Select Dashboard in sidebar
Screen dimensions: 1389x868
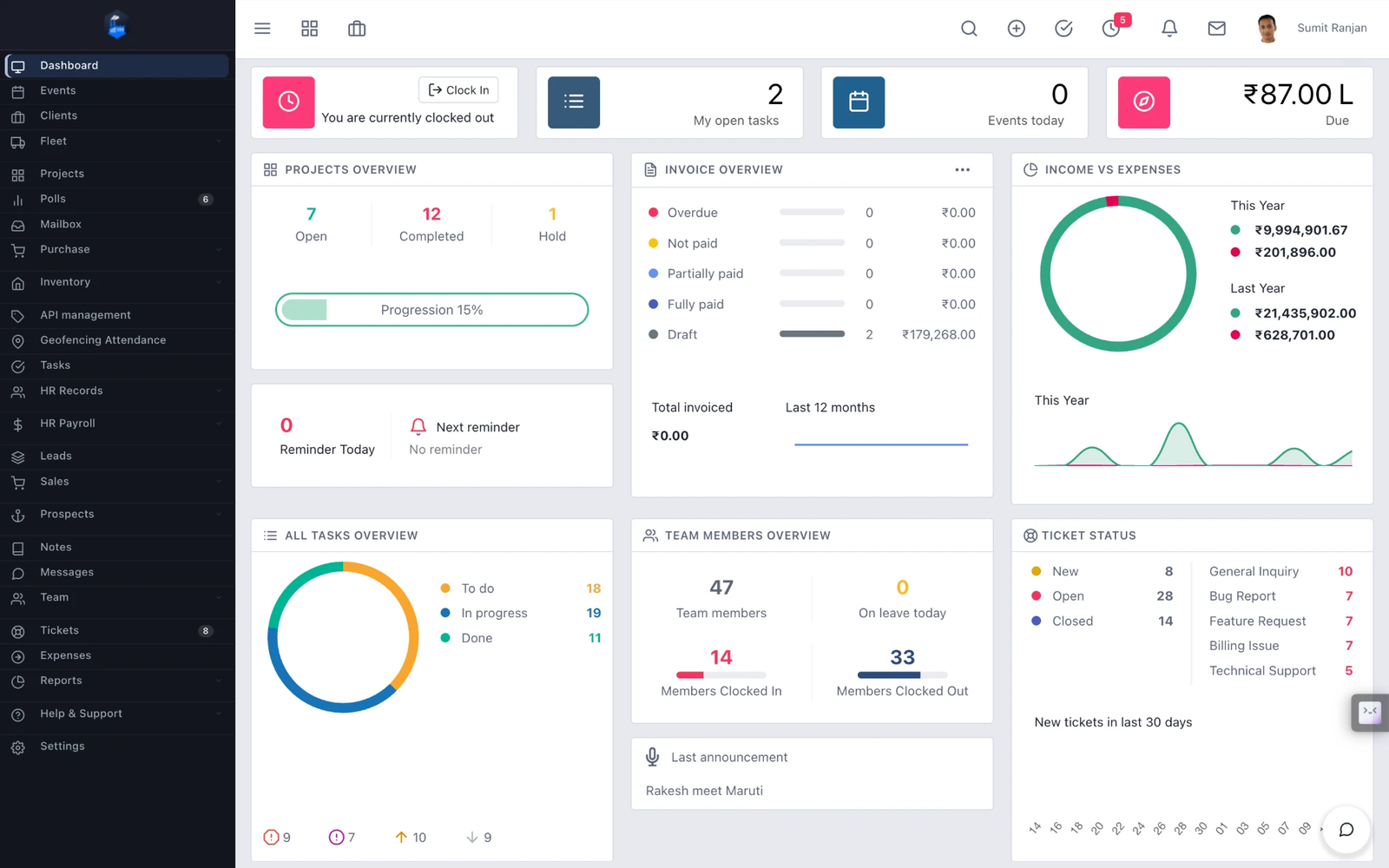point(117,66)
